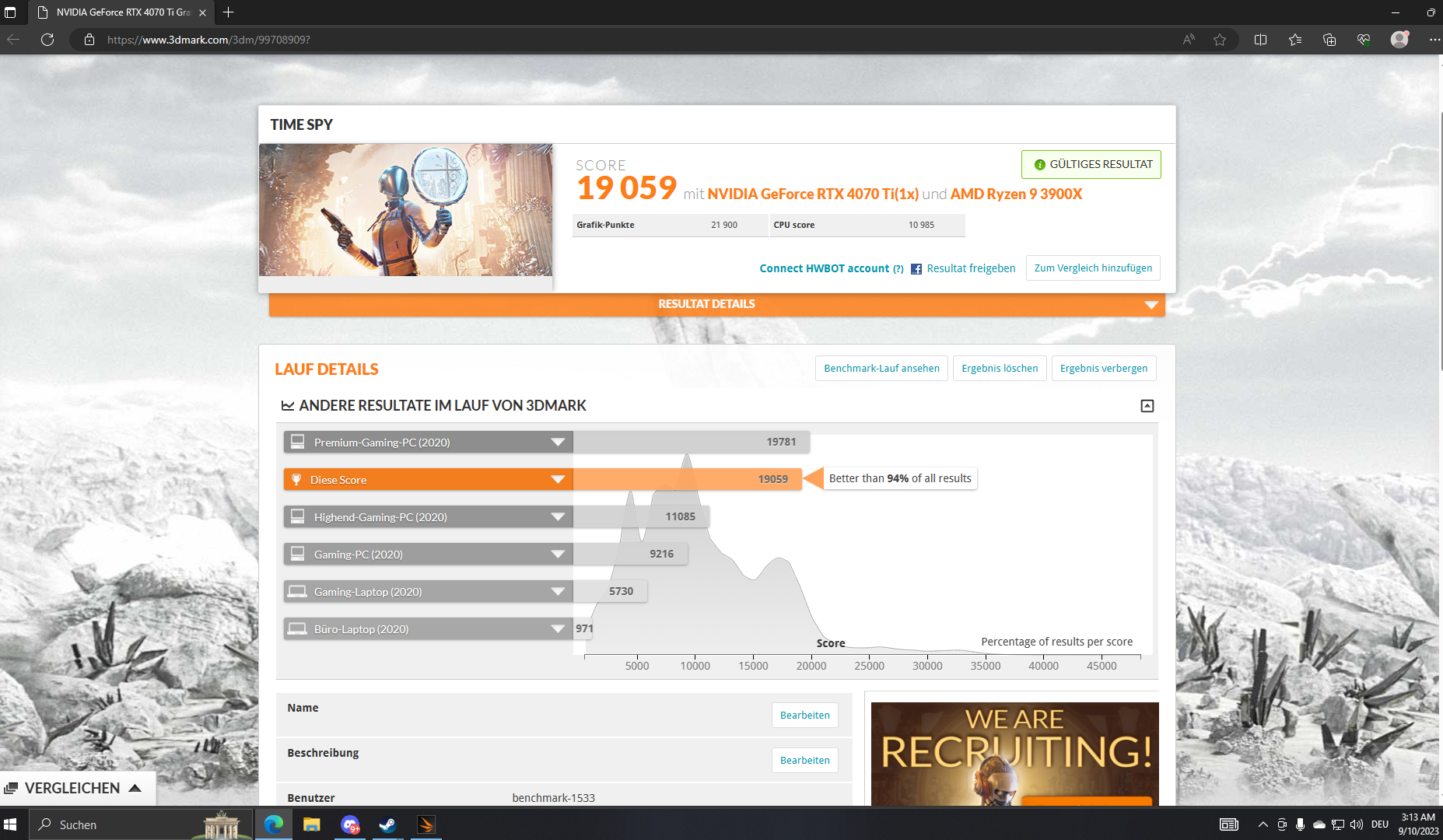Collapse the Andere Resultate chart with the square icon

[x=1147, y=406]
